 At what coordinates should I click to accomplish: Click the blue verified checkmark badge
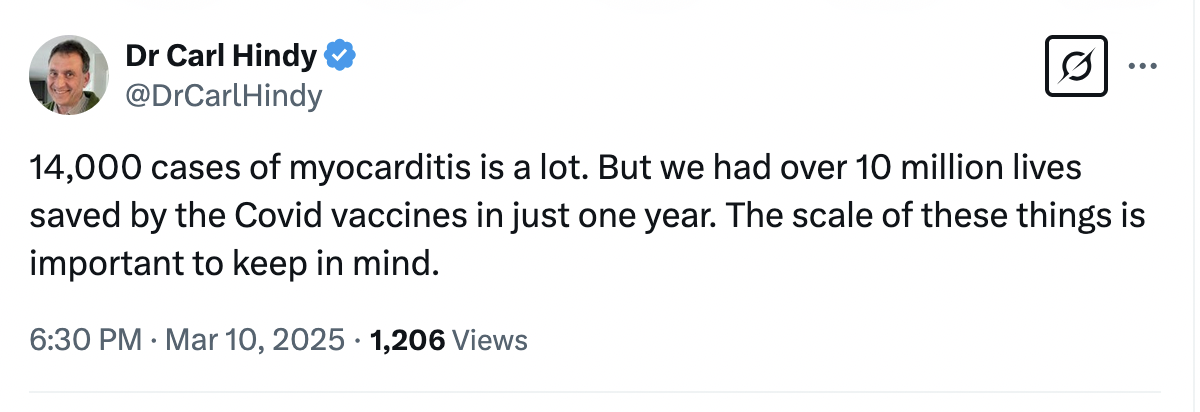pos(341,57)
